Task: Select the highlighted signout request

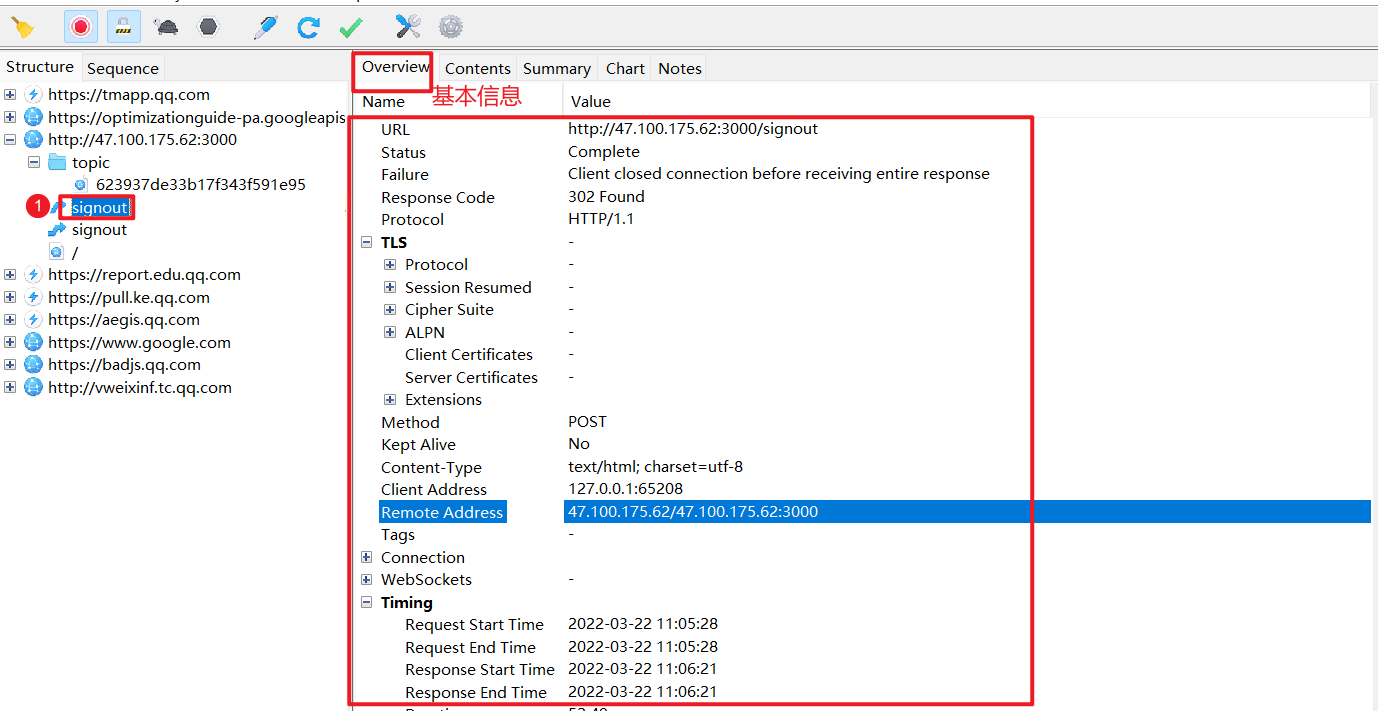Action: pos(100,207)
